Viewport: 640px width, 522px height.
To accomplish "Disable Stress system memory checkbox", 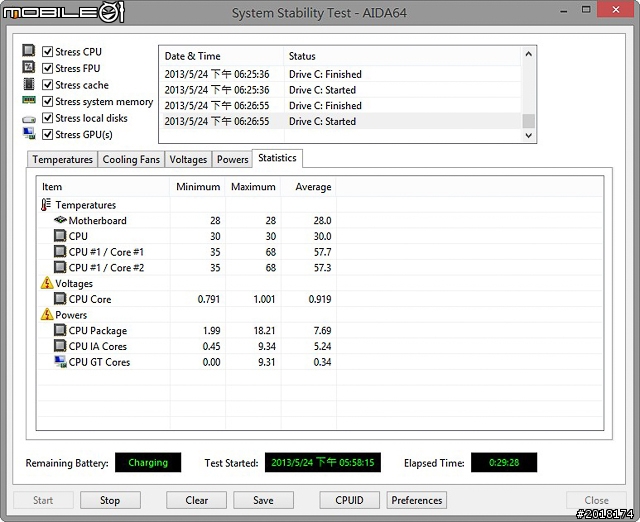I will [x=48, y=101].
